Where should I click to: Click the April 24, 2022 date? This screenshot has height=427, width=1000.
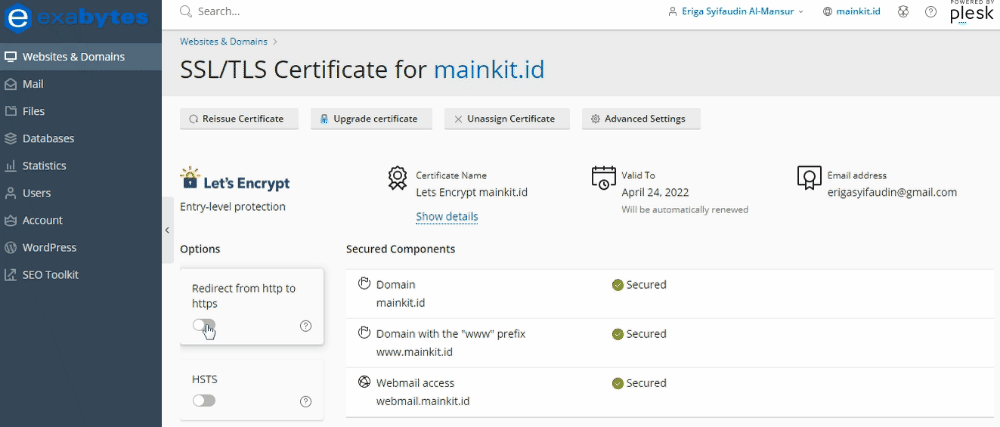[655, 192]
